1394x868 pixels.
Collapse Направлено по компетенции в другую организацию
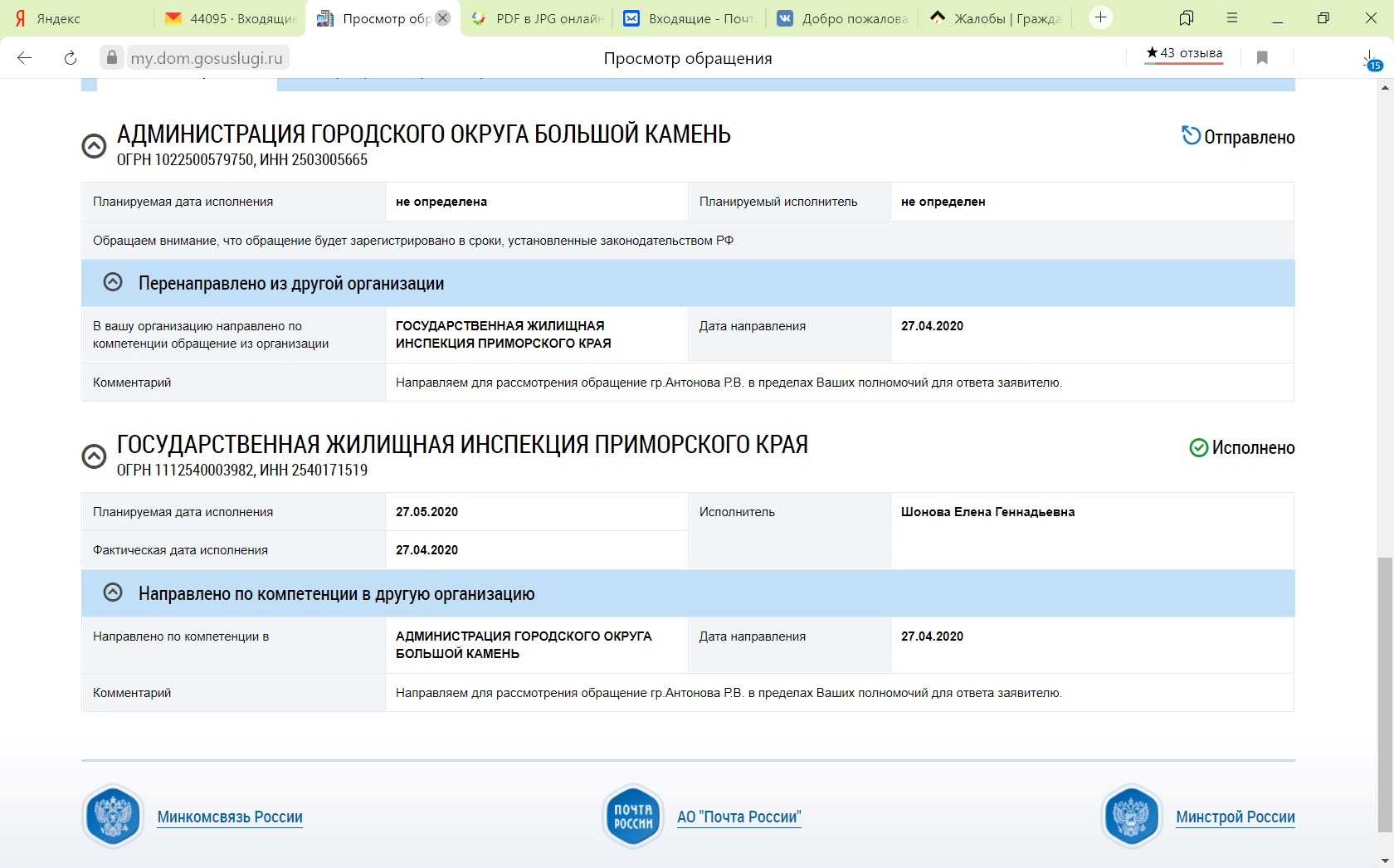[113, 593]
